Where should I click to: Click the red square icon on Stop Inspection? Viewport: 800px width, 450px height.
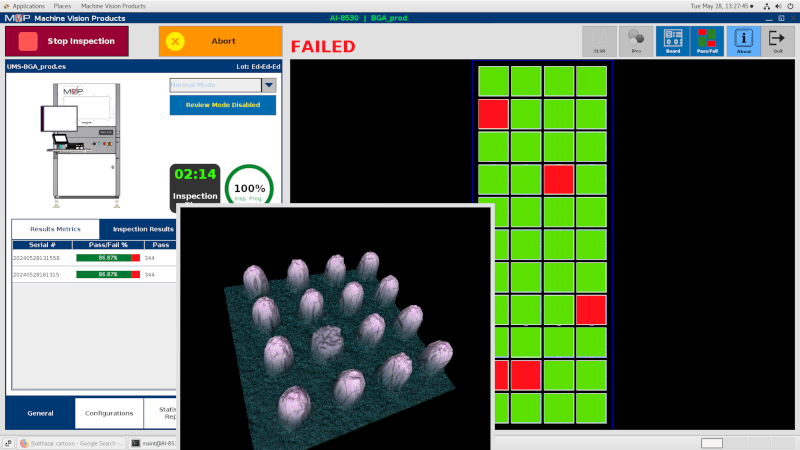click(x=28, y=41)
